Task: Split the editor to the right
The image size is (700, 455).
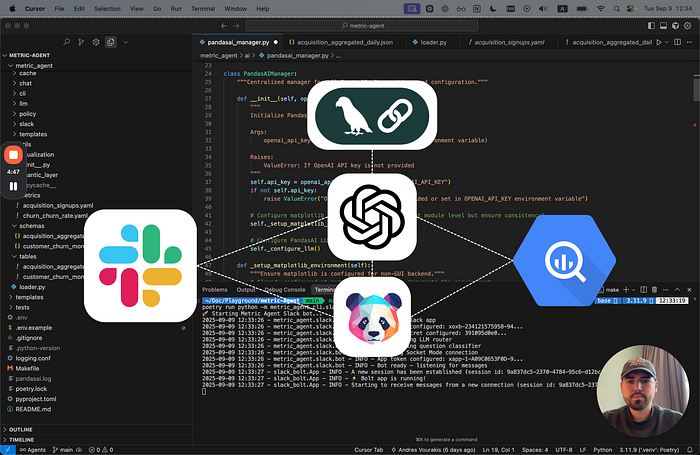Action: pyautogui.click(x=677, y=42)
